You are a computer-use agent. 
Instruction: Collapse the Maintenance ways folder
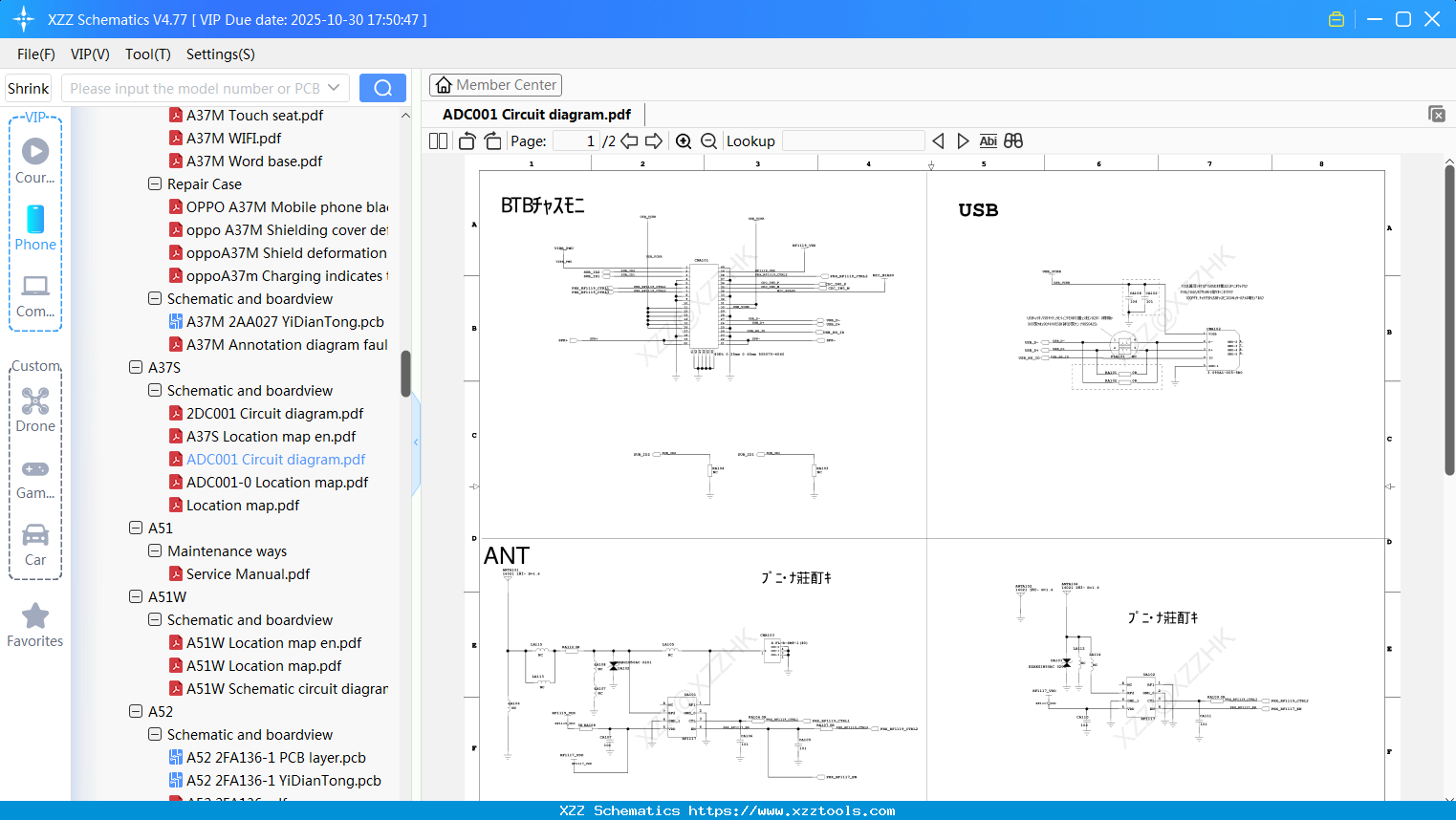click(x=155, y=550)
